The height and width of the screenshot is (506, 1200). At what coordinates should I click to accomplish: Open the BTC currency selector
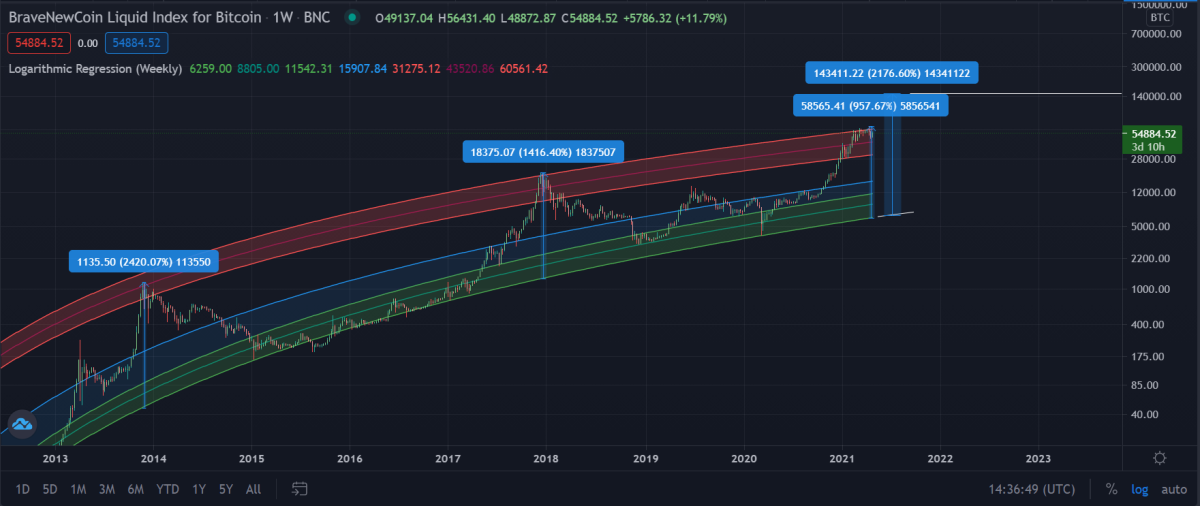pyautogui.click(x=1161, y=18)
